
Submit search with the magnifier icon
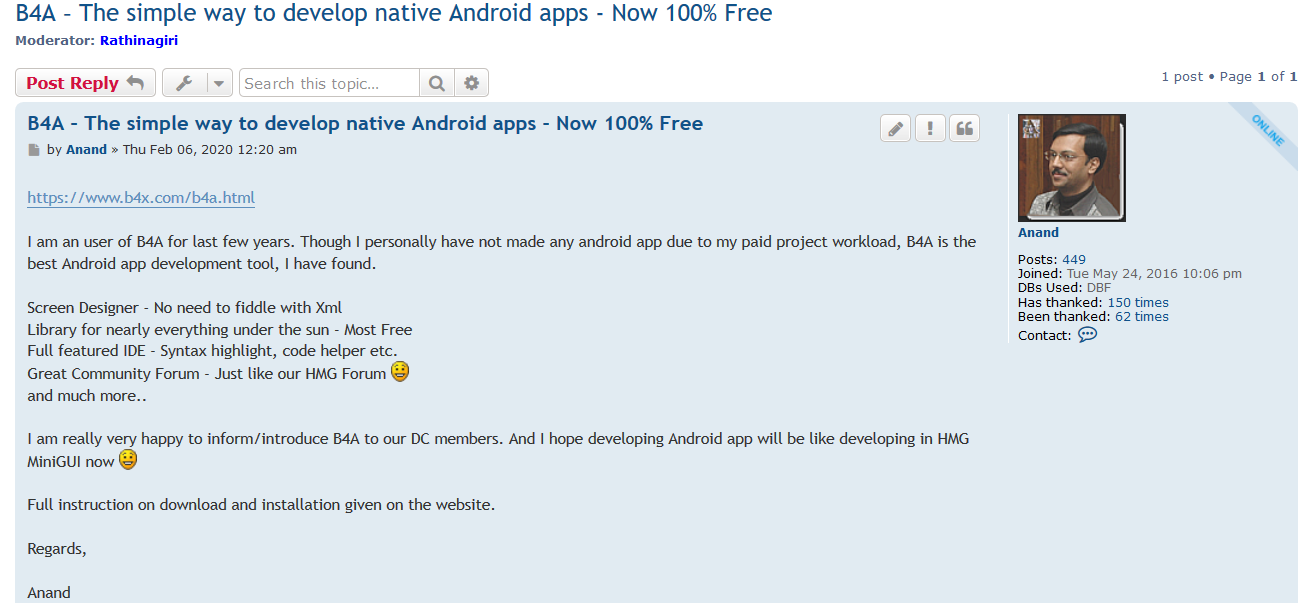(x=437, y=83)
